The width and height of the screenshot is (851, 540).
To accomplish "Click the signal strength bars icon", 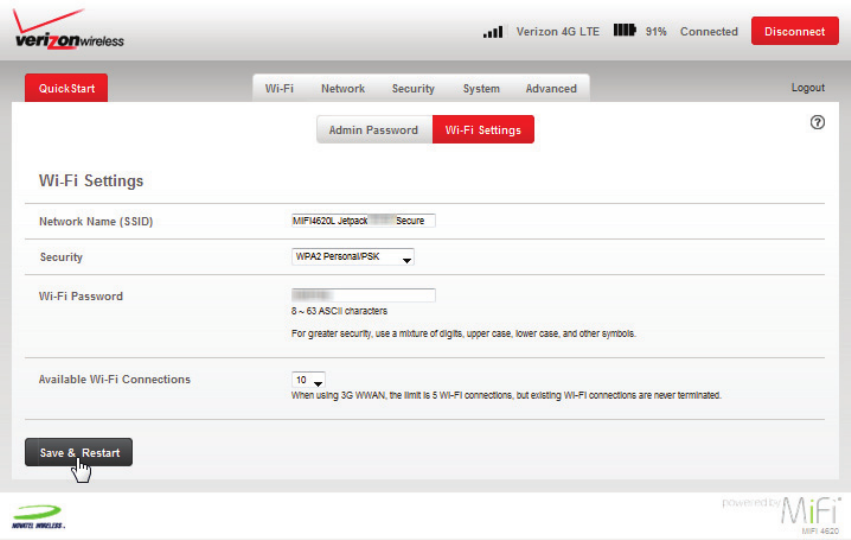I will [x=493, y=32].
